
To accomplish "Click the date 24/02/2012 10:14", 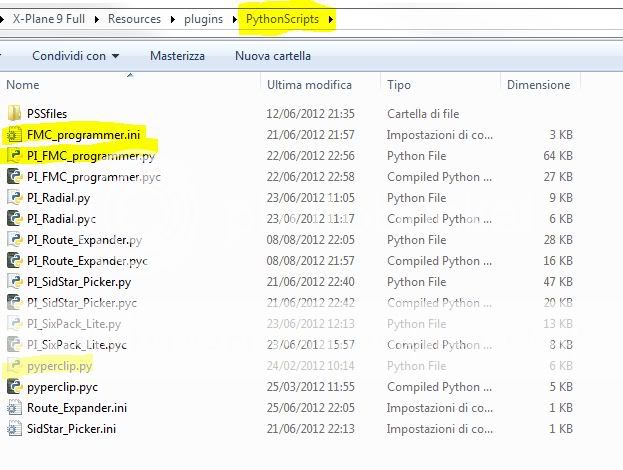I will click(310, 366).
